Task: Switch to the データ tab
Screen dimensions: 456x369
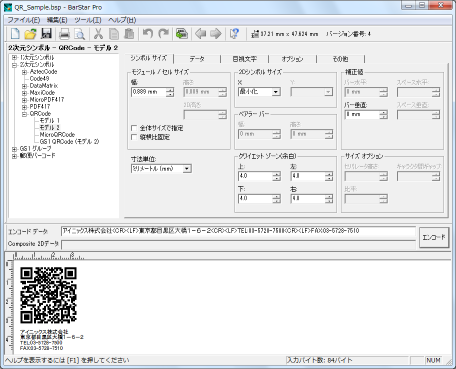Action: [197, 59]
